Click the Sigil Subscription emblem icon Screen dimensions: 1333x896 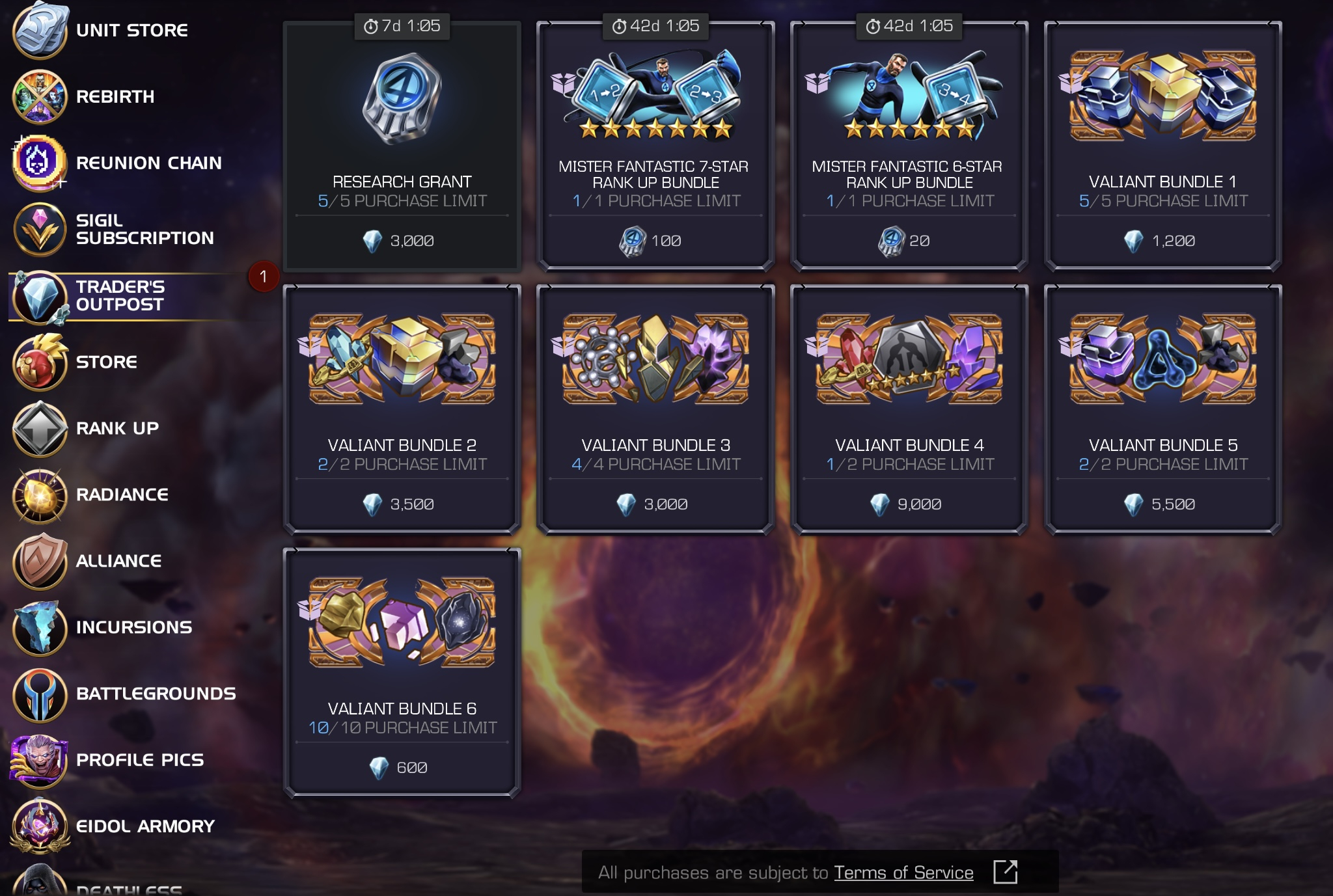point(40,230)
